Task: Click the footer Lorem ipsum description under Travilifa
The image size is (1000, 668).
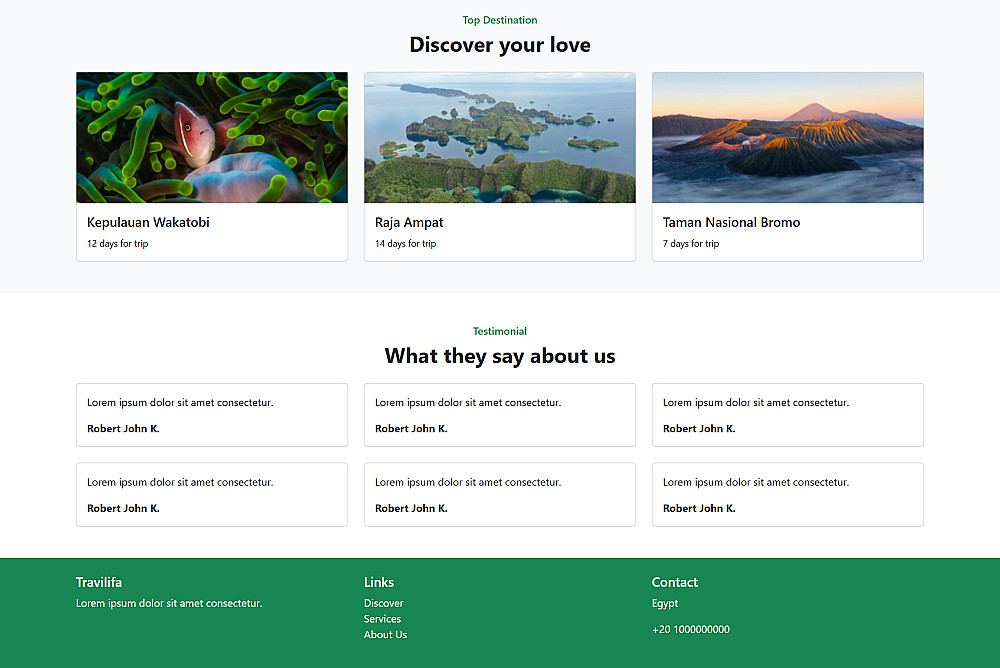Action: (x=169, y=603)
